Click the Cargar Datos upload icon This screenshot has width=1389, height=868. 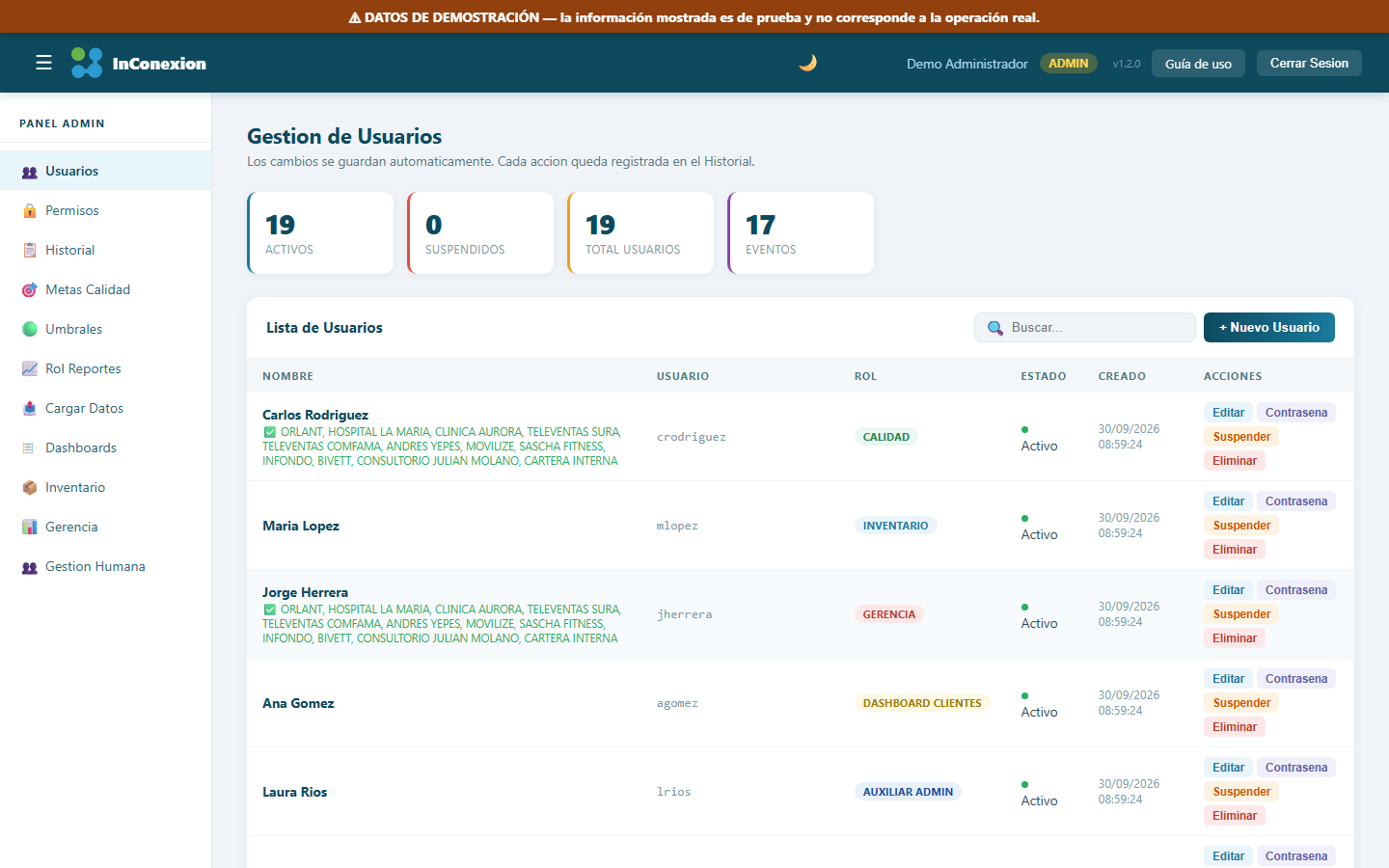(x=30, y=409)
